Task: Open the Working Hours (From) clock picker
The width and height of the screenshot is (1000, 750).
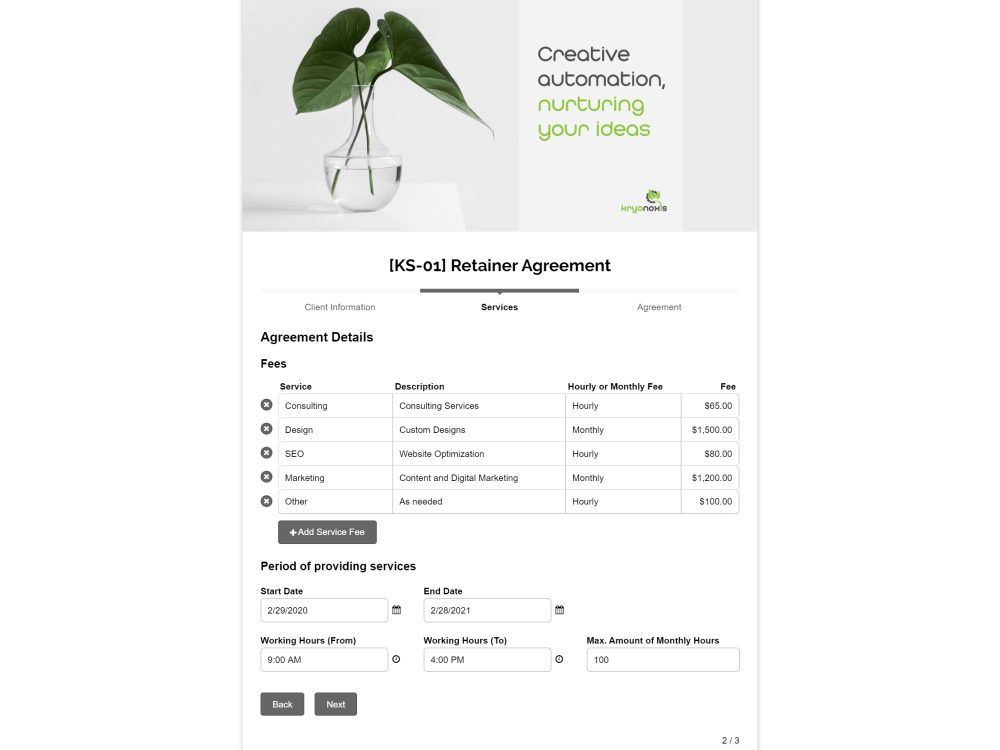Action: click(x=396, y=659)
